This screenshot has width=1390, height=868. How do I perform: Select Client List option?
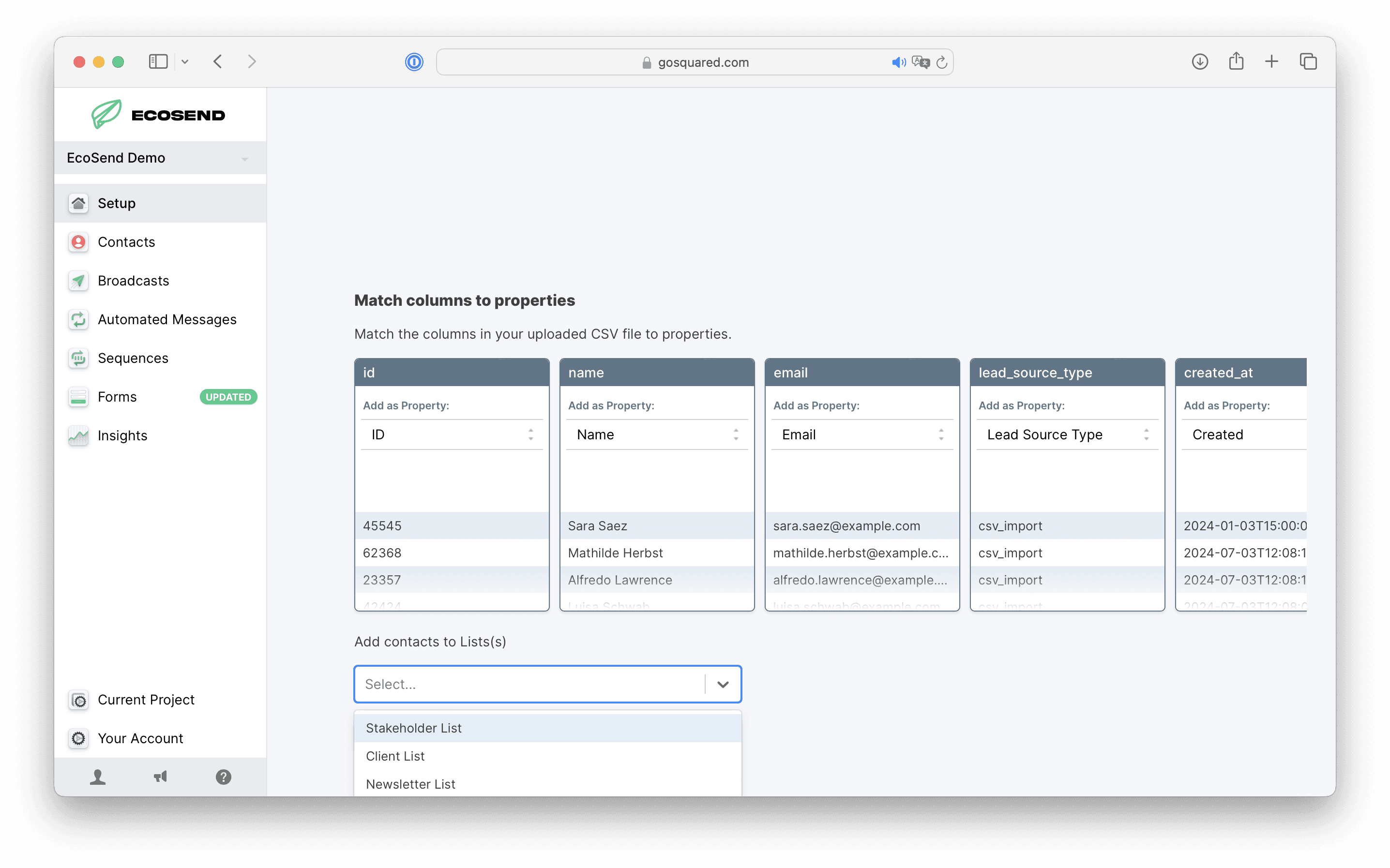[548, 756]
